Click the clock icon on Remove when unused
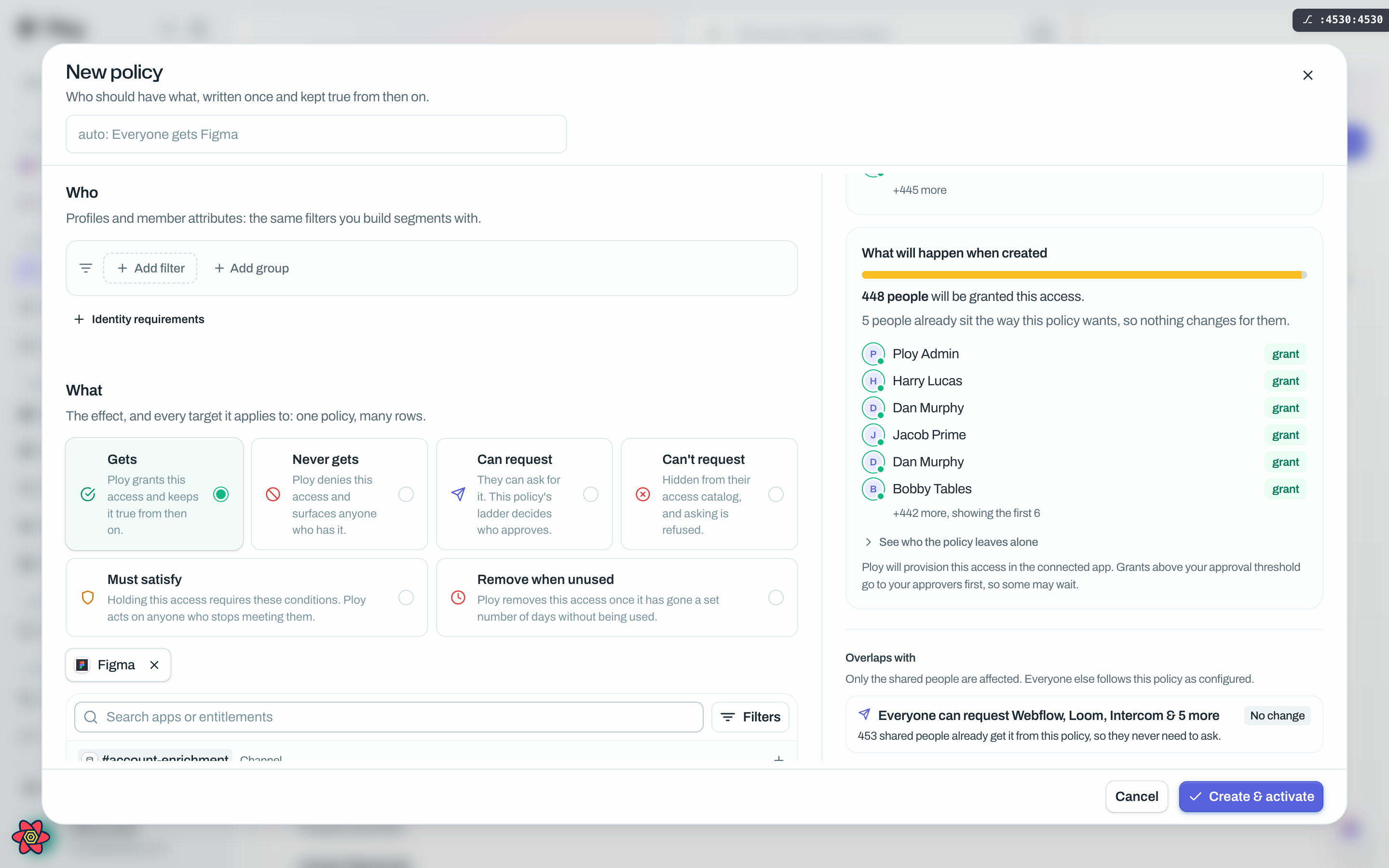 click(458, 597)
